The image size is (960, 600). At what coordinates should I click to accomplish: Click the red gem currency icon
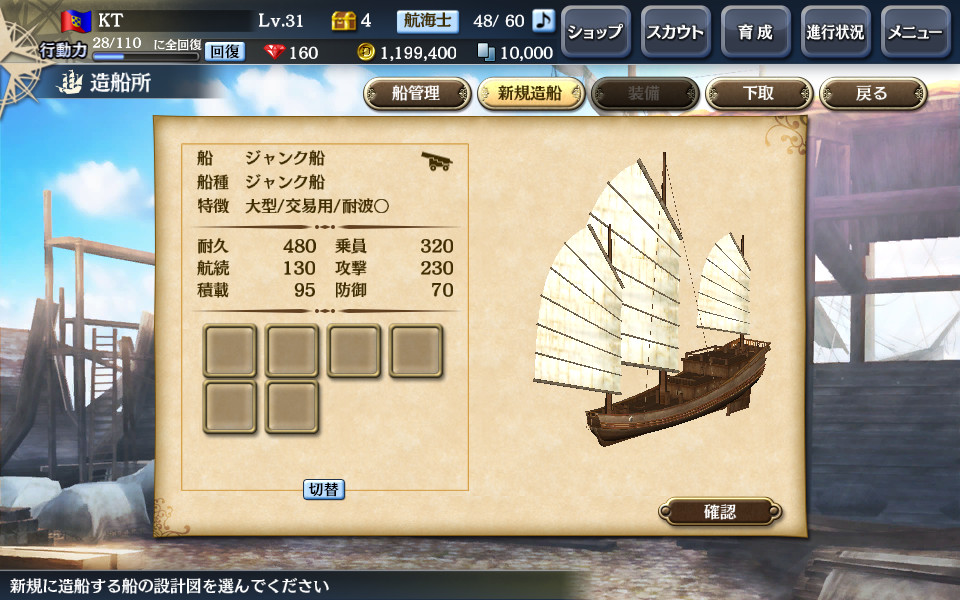275,52
